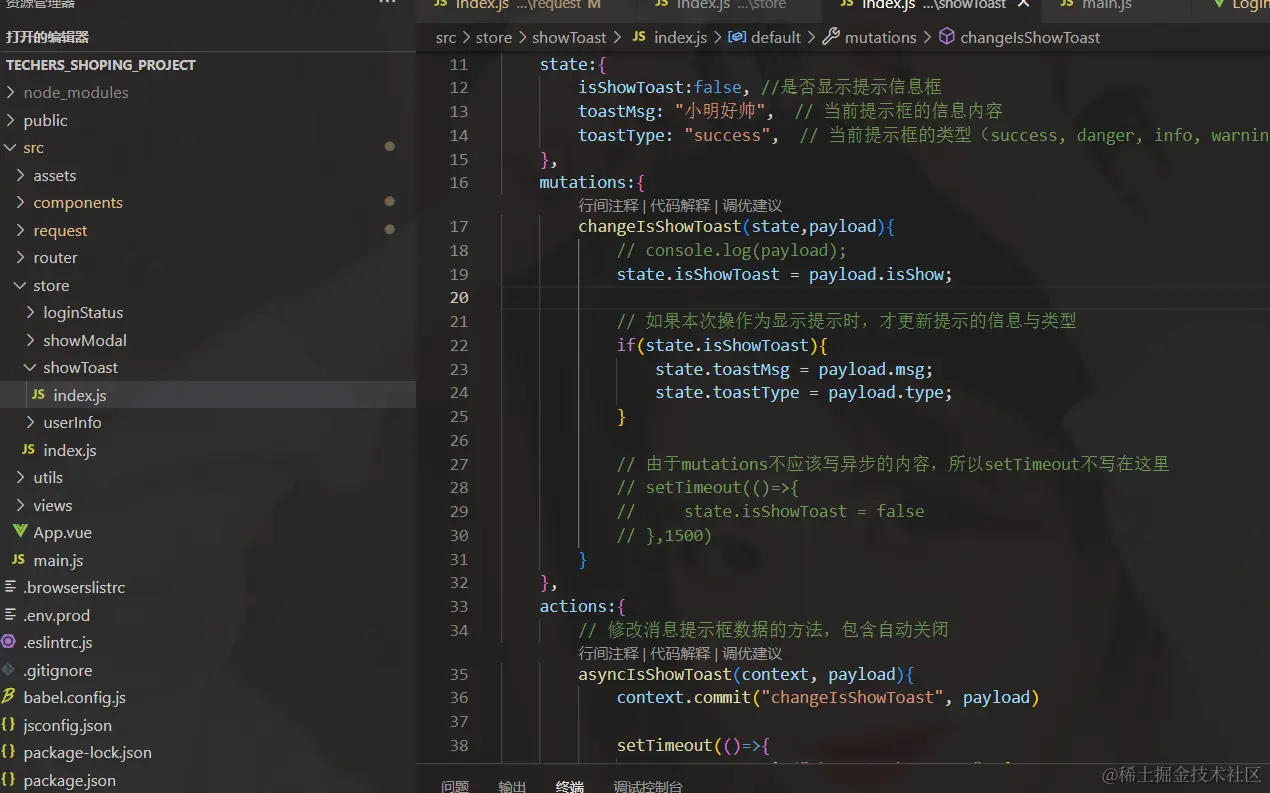Click the JS icon in the breadcrumb bar
The width and height of the screenshot is (1270, 793).
(639, 37)
